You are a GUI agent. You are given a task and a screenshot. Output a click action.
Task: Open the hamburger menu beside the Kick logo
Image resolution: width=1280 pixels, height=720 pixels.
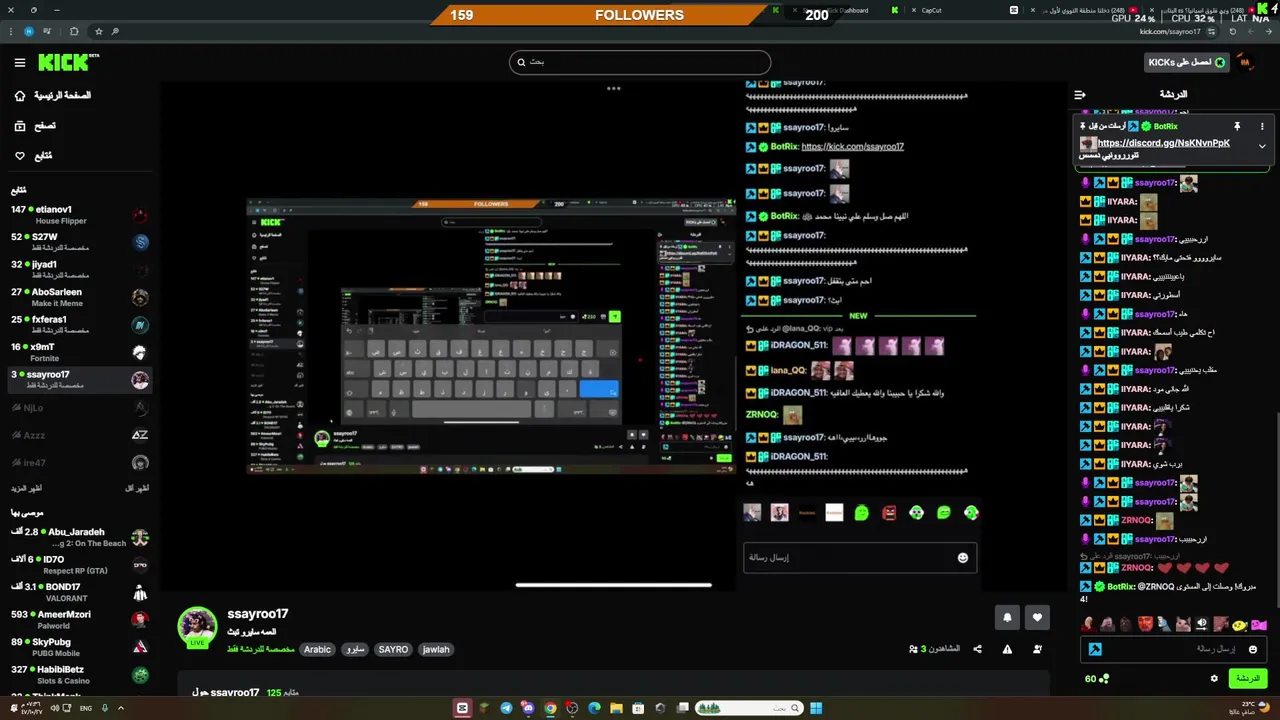[19, 62]
